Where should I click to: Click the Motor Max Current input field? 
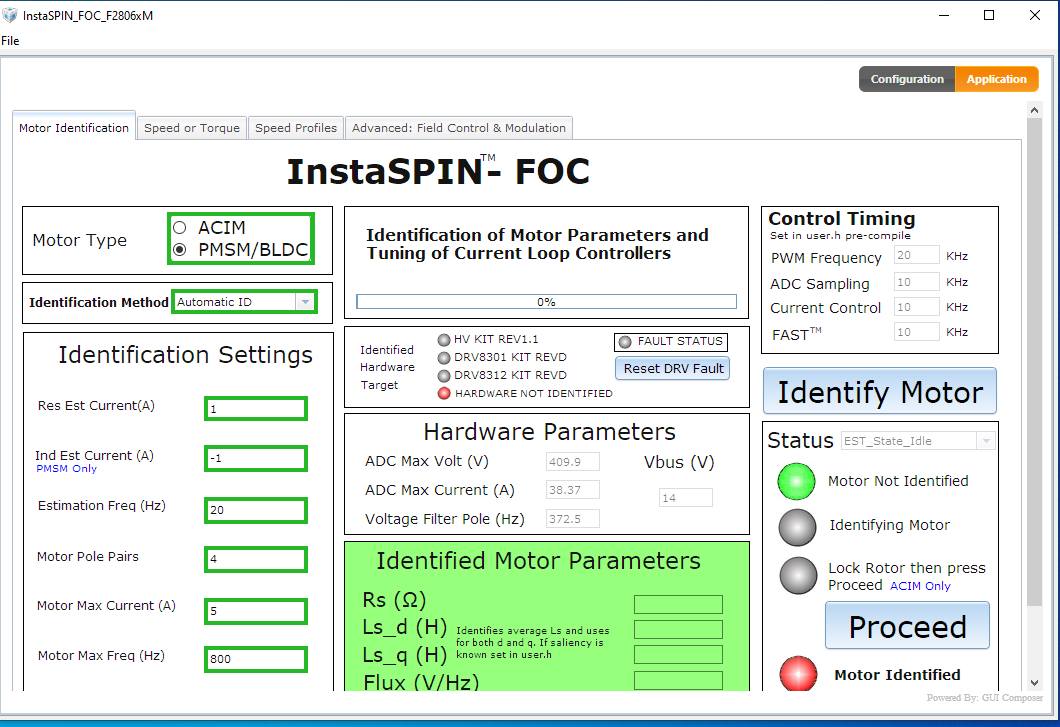point(256,611)
